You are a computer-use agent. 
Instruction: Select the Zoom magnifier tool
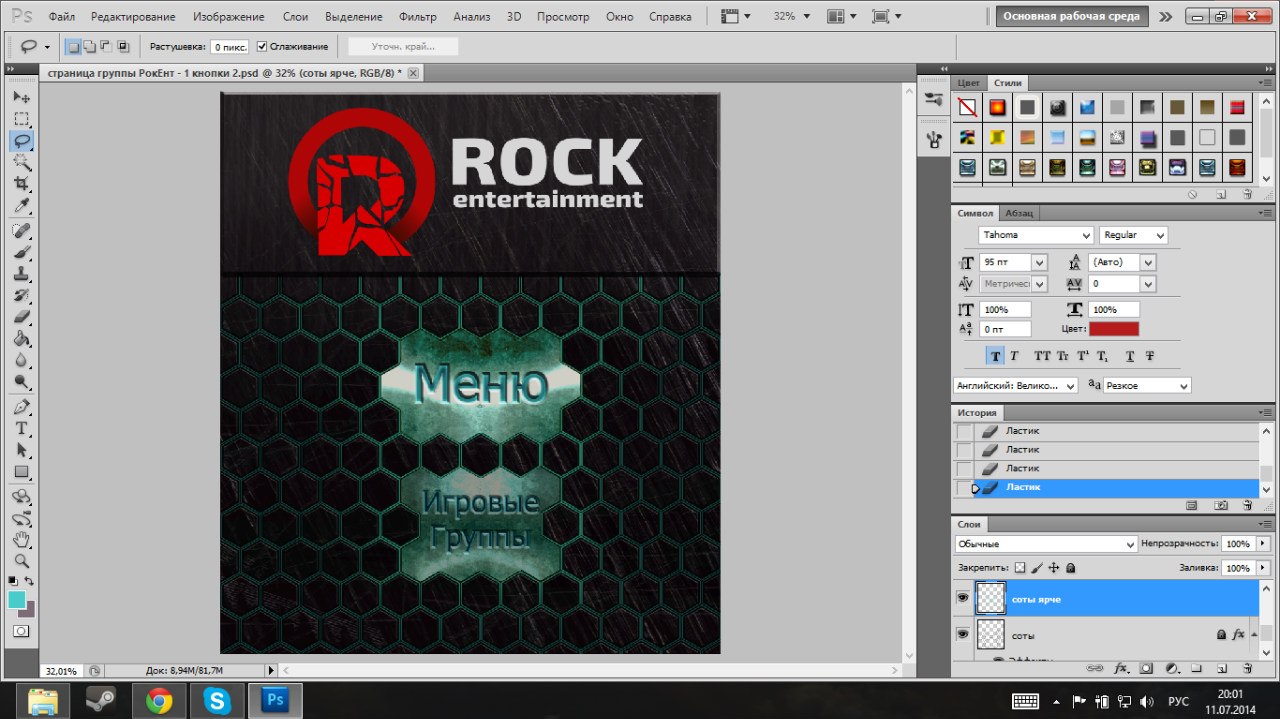(21, 561)
